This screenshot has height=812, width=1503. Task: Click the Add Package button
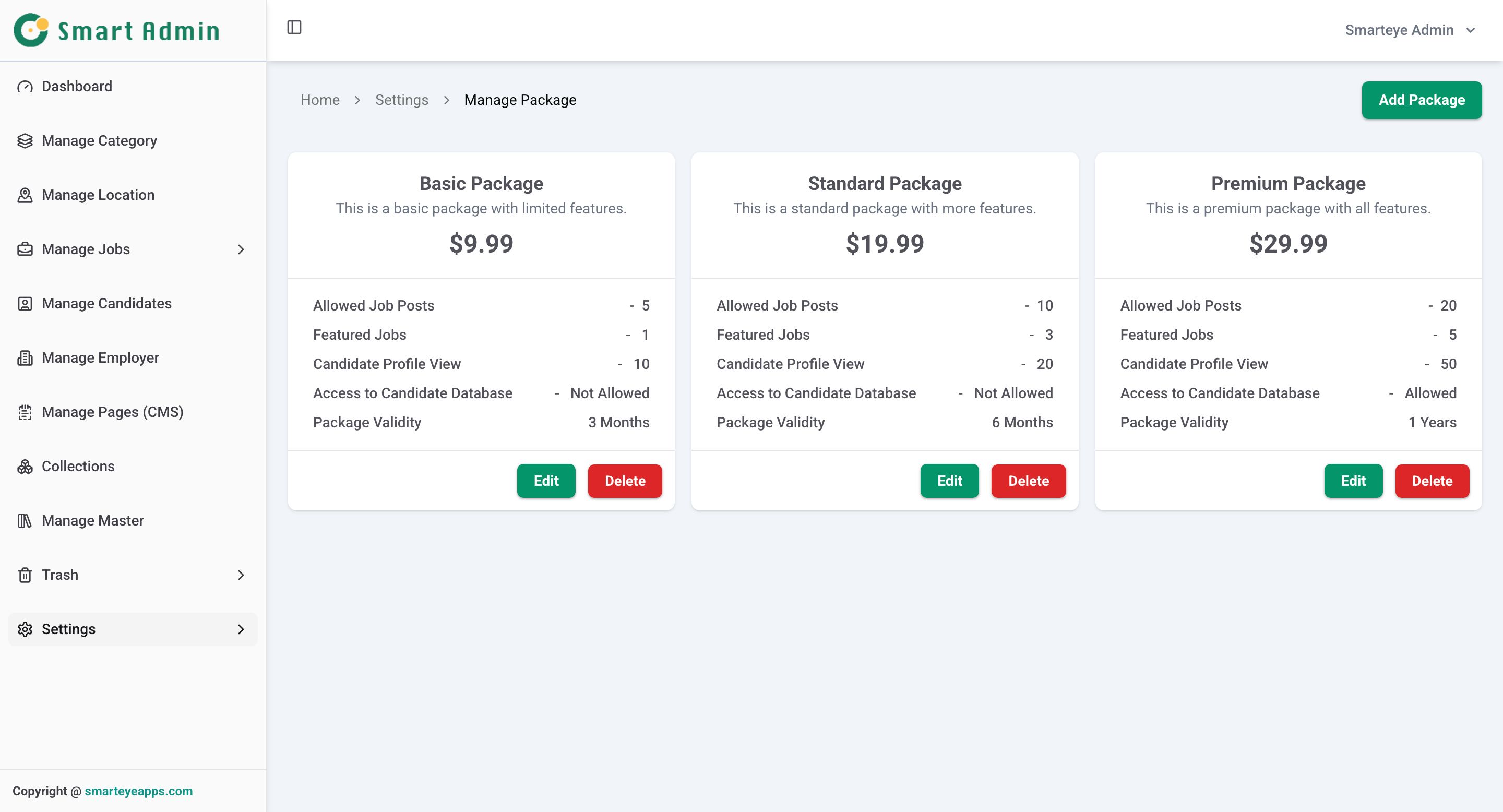[x=1421, y=100]
